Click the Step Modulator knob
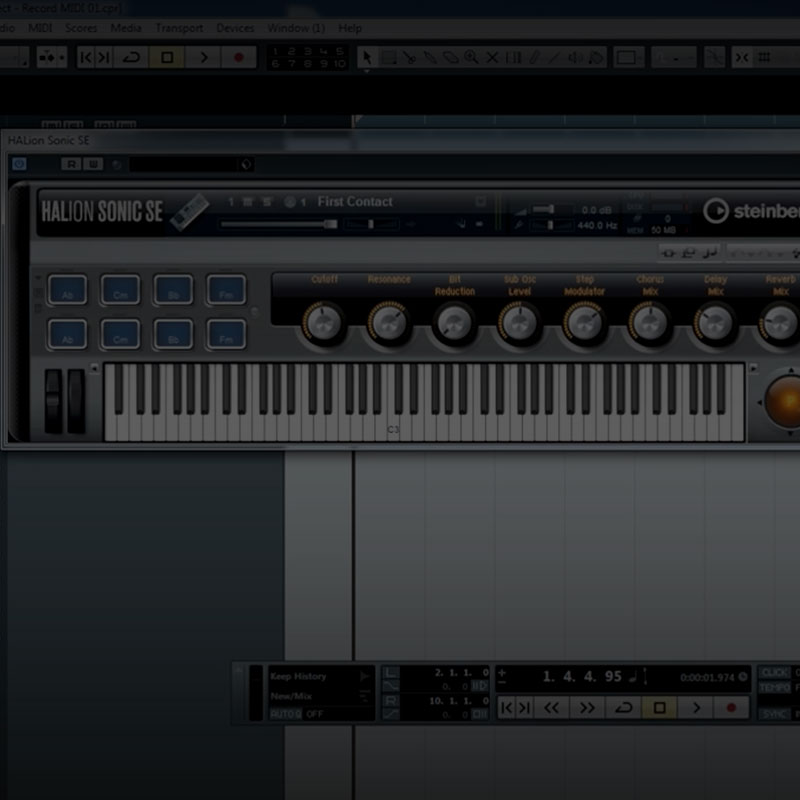This screenshot has width=800, height=800. (585, 323)
